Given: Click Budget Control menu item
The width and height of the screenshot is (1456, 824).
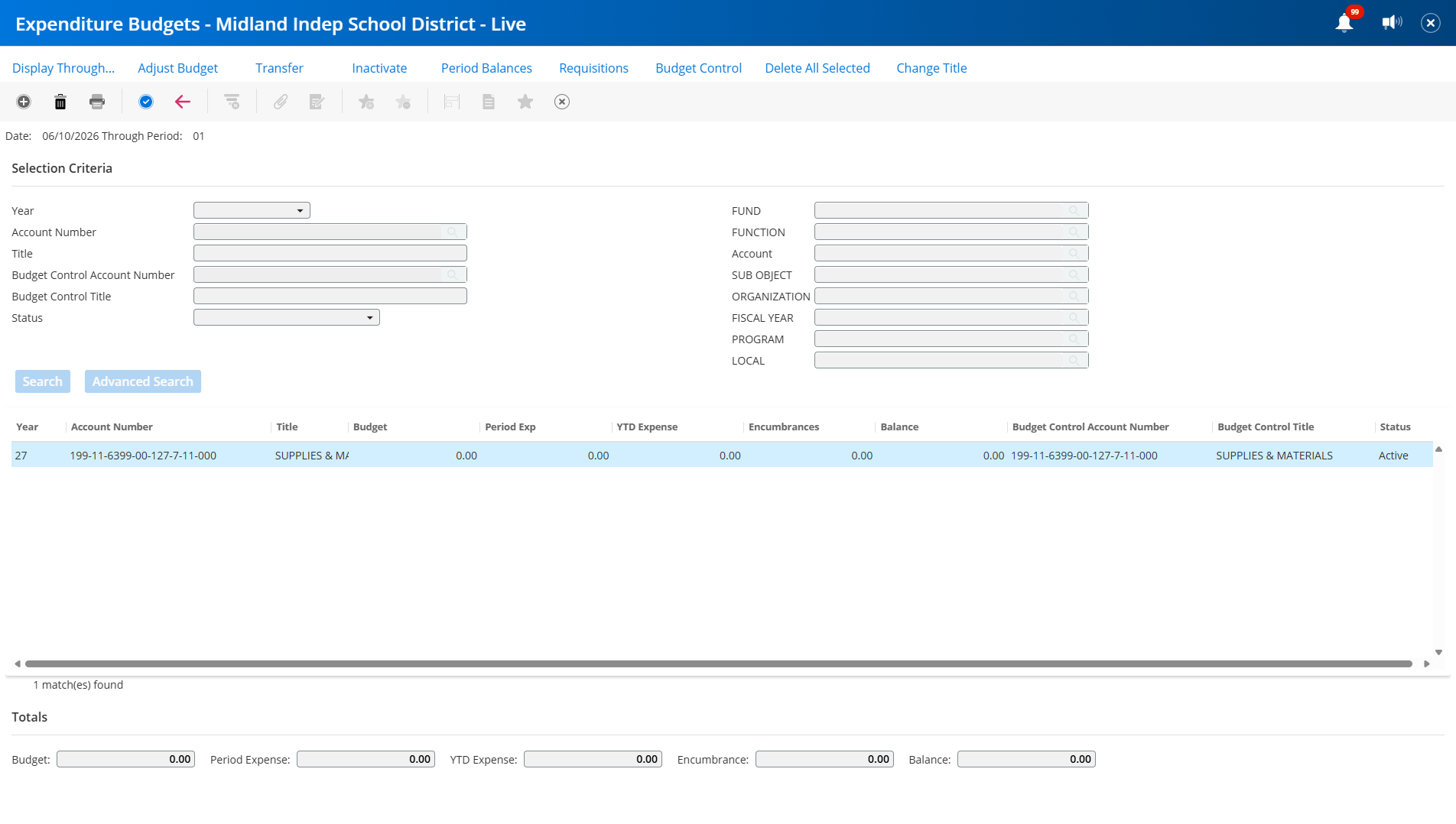Looking at the screenshot, I should (x=698, y=68).
